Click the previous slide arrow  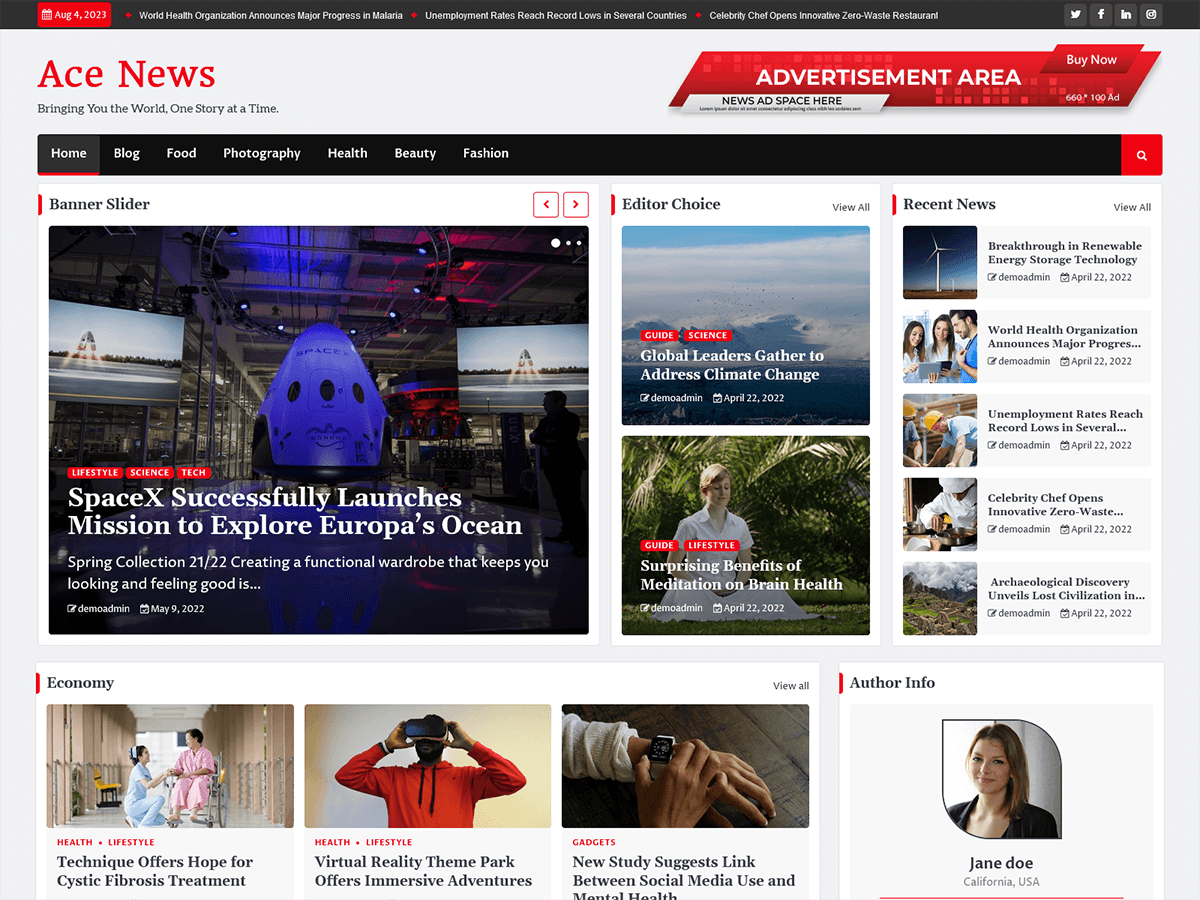pyautogui.click(x=546, y=204)
